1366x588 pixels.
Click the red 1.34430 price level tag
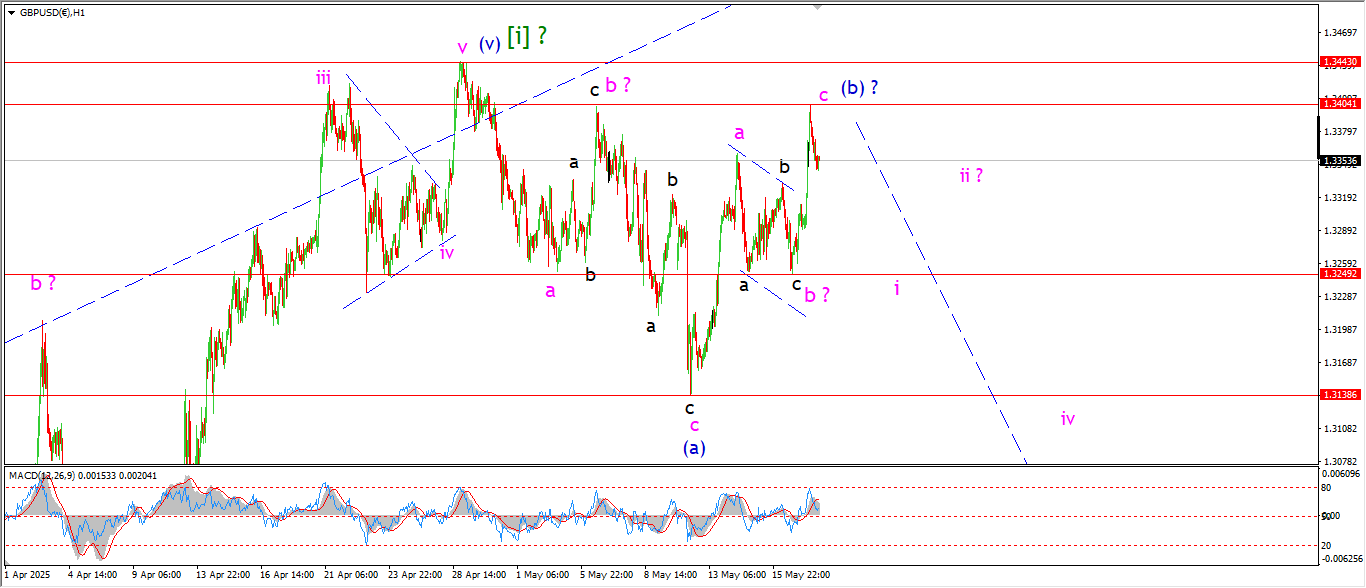[1339, 62]
